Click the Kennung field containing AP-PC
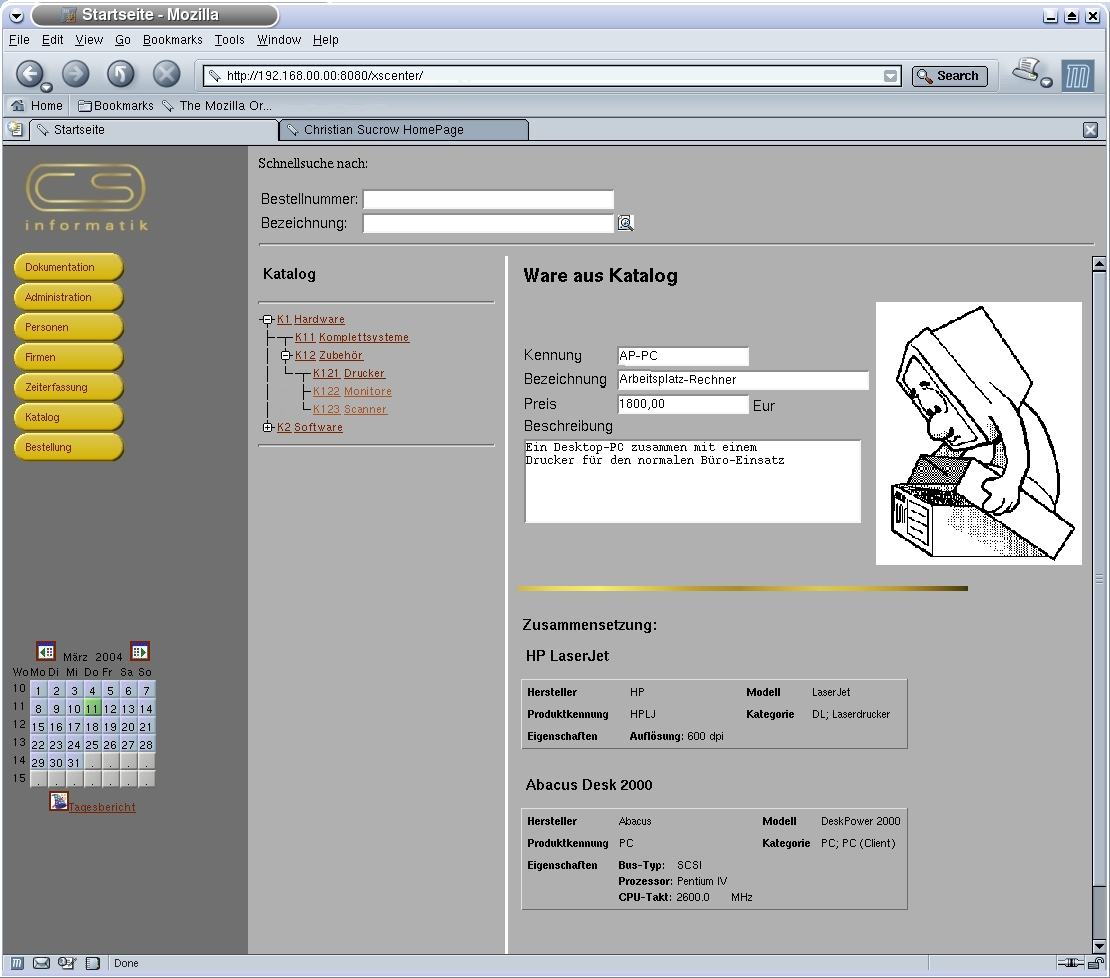The width and height of the screenshot is (1110, 978). click(683, 356)
